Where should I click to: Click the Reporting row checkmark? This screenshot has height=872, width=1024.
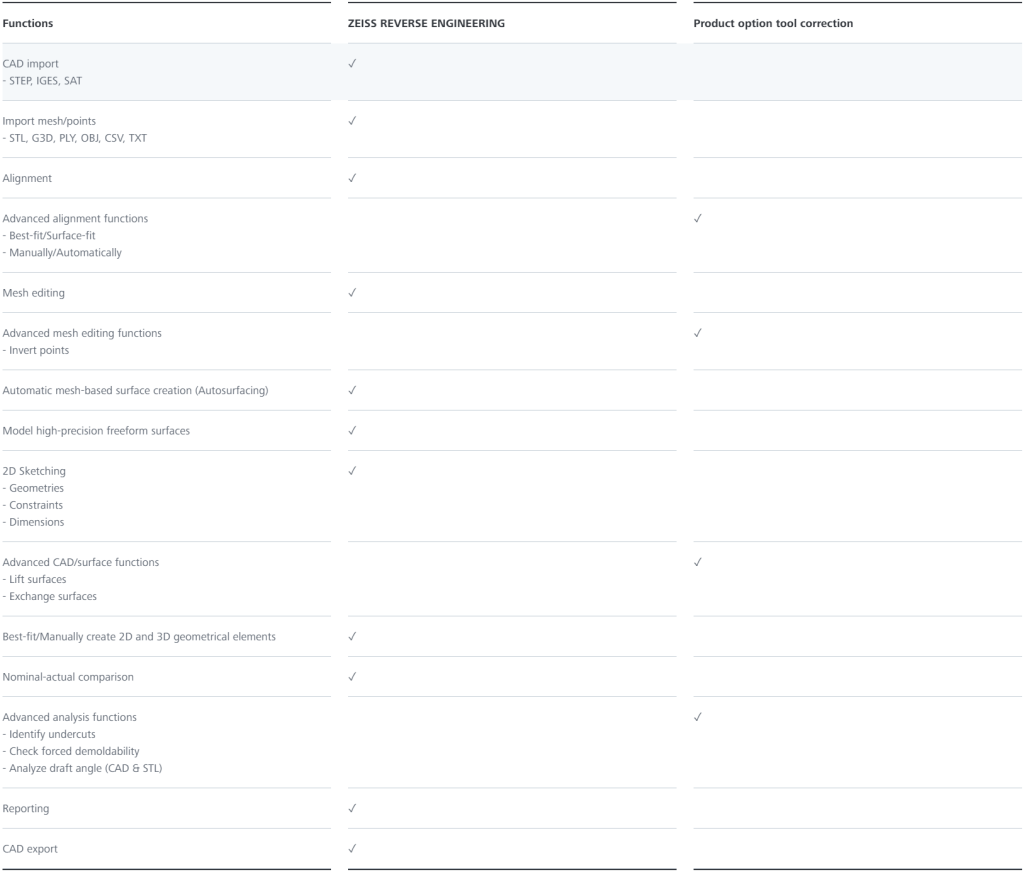[353, 808]
